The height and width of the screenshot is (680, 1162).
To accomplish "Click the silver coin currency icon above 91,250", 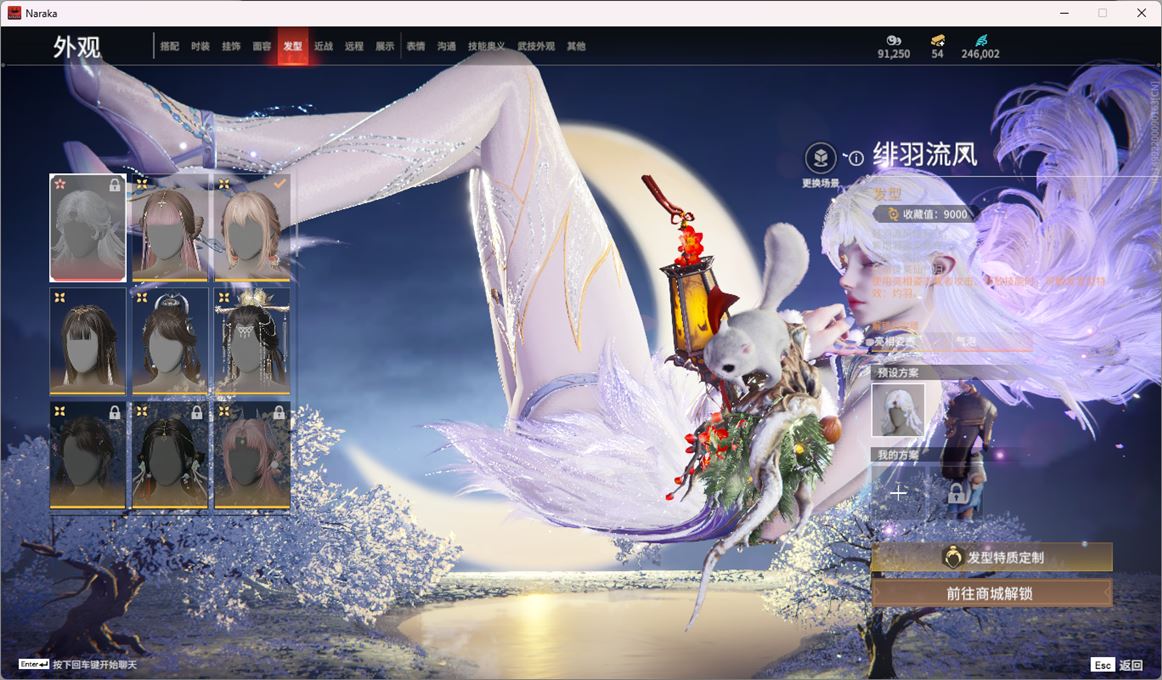I will [x=893, y=40].
